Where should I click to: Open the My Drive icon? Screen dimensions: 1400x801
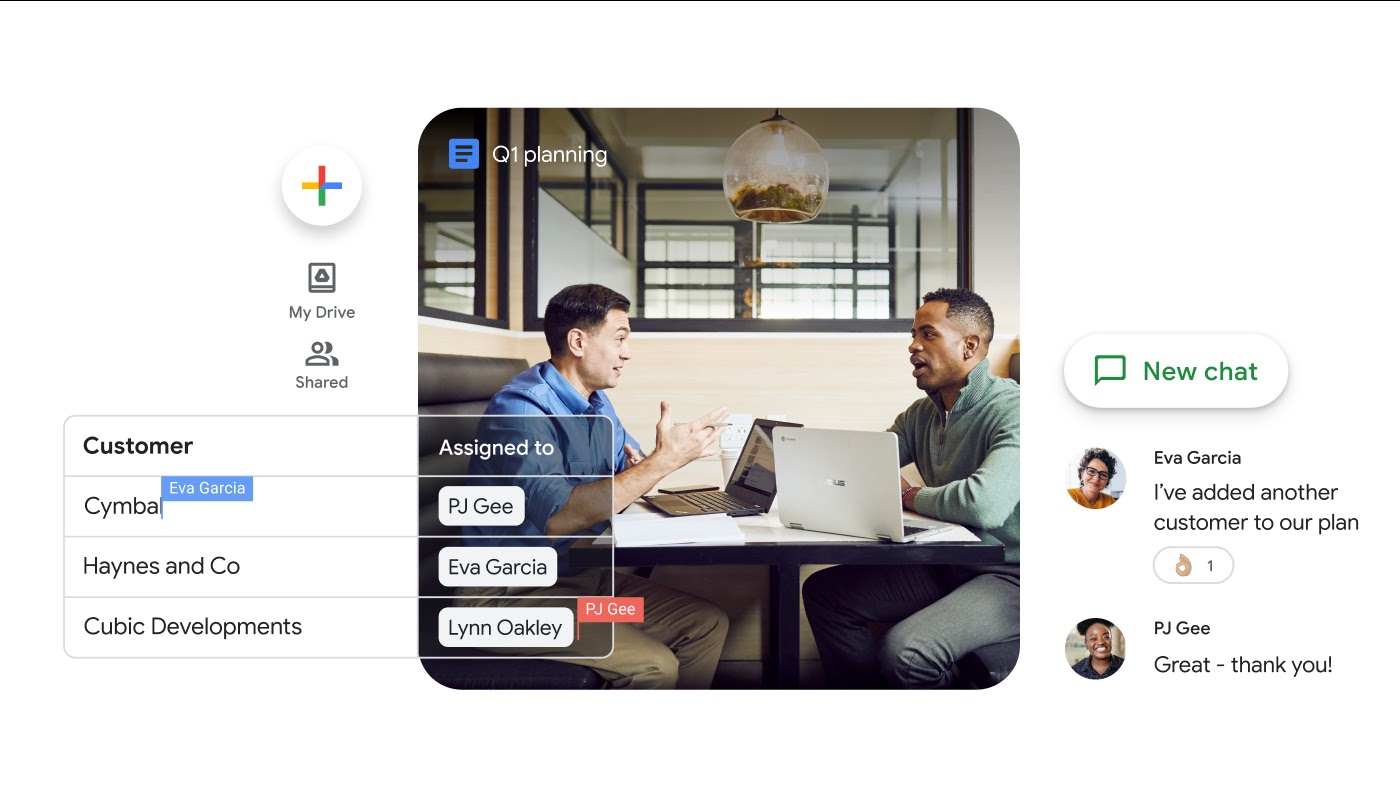point(321,277)
